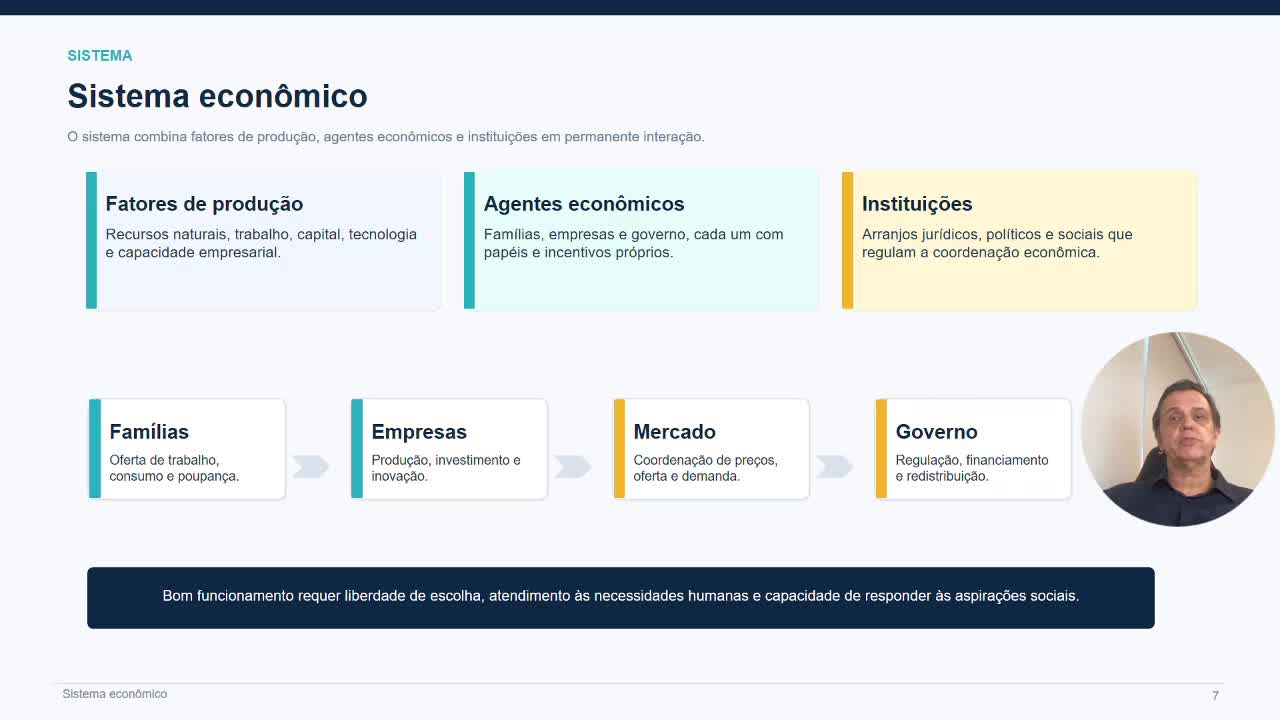Click the Agentes econômicos heading
Image resolution: width=1280 pixels, height=720 pixels.
point(584,204)
